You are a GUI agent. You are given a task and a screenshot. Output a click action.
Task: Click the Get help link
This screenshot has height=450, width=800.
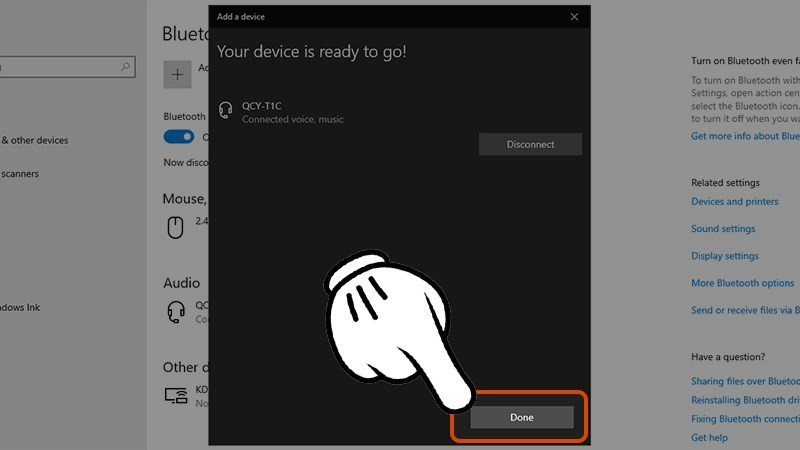[x=711, y=437]
